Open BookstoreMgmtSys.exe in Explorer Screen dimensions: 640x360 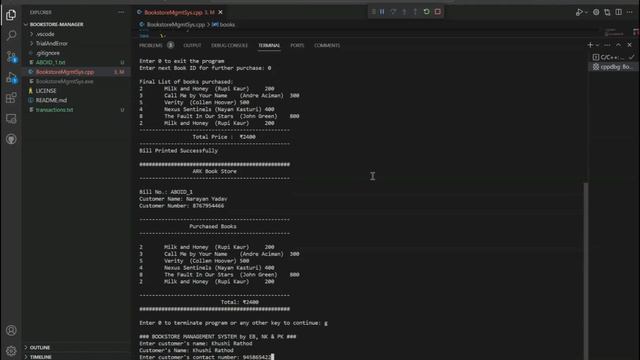[64, 81]
